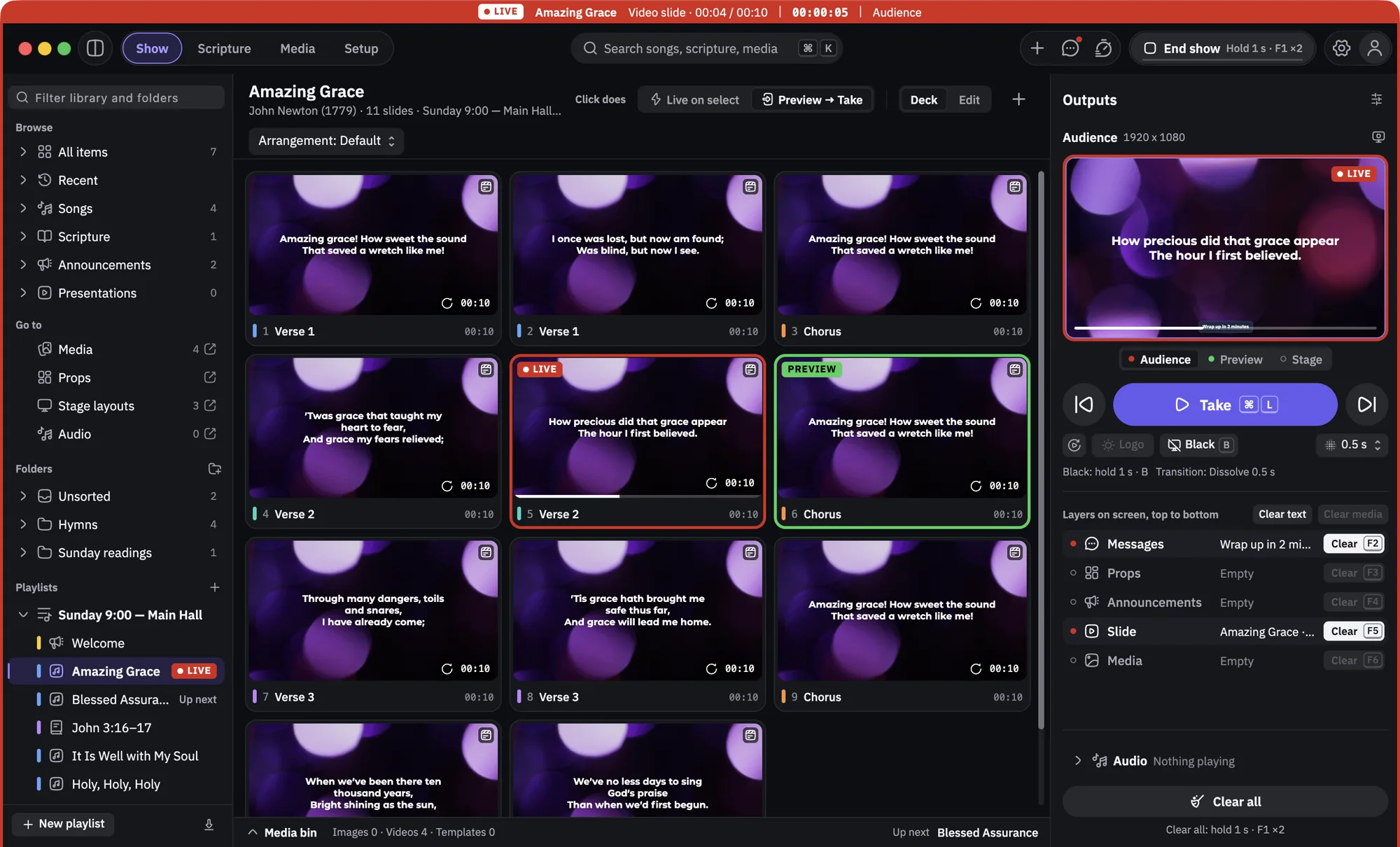1400x847 pixels.
Task: Expand the Songs library category
Action: pos(23,208)
